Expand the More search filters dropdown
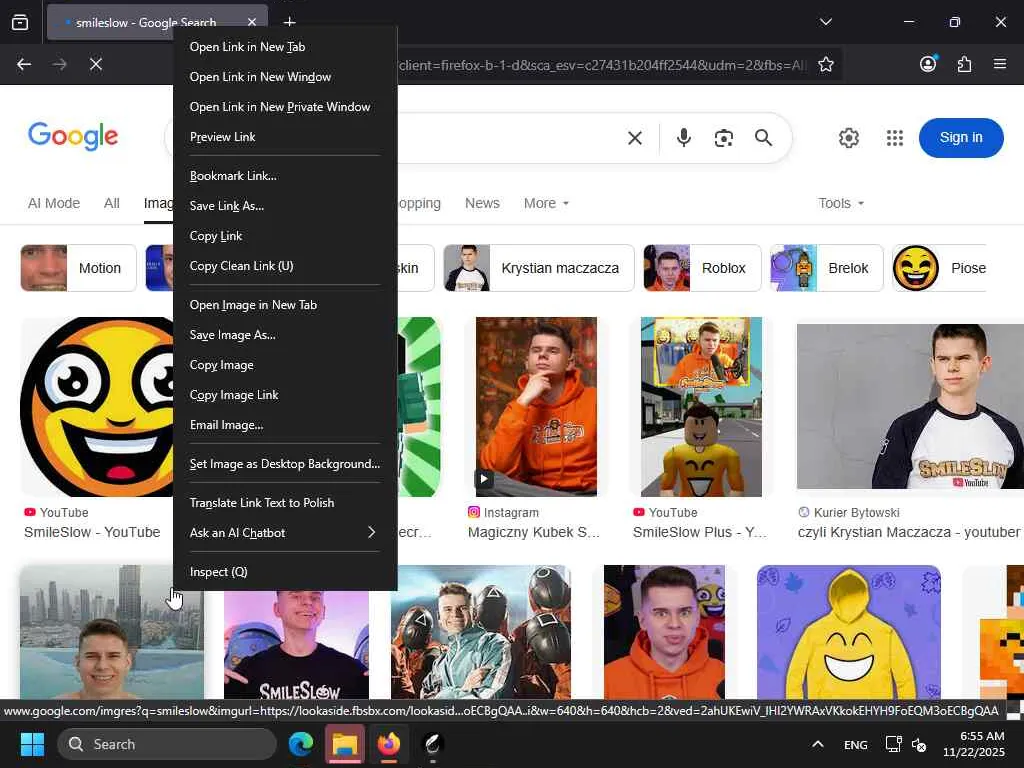This screenshot has height=768, width=1024. tap(546, 203)
